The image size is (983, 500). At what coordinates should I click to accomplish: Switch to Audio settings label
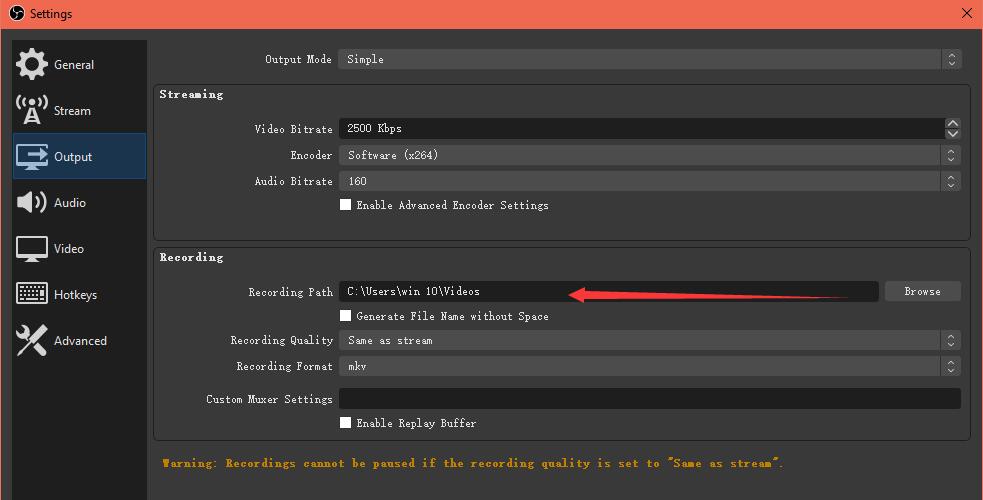tap(70, 203)
